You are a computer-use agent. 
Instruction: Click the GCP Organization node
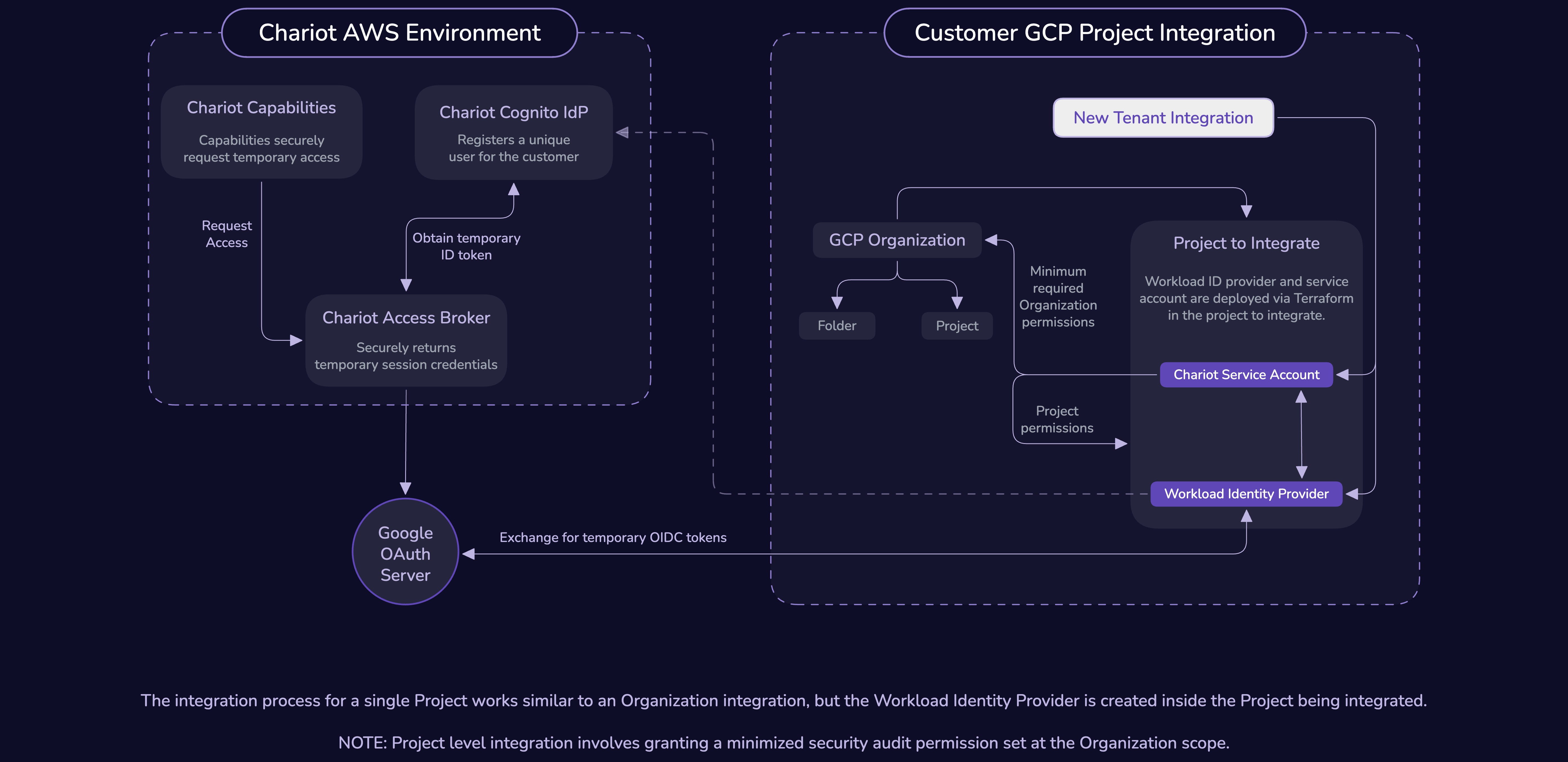pos(897,240)
